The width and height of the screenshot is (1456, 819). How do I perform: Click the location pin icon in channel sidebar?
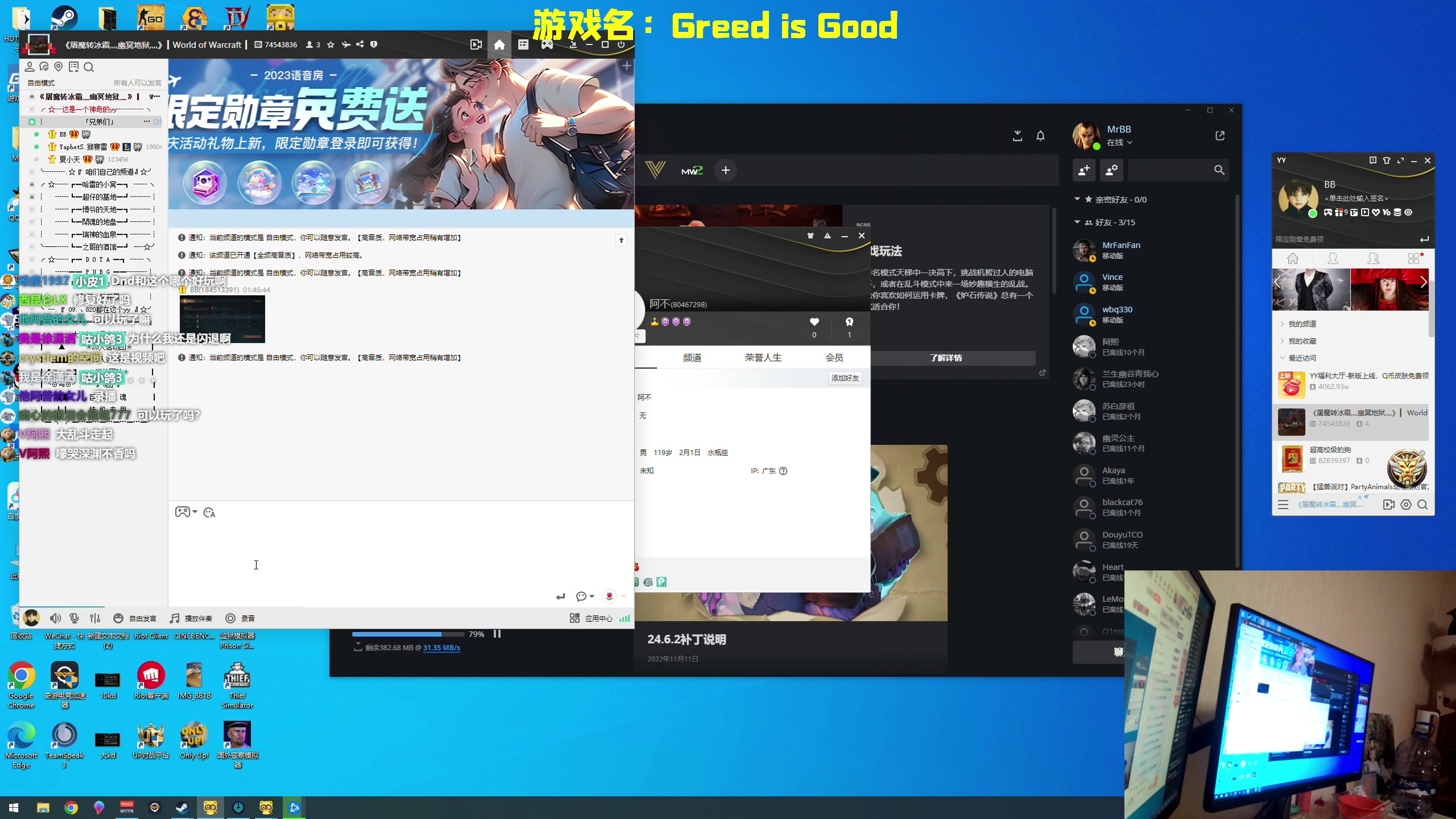point(58,67)
